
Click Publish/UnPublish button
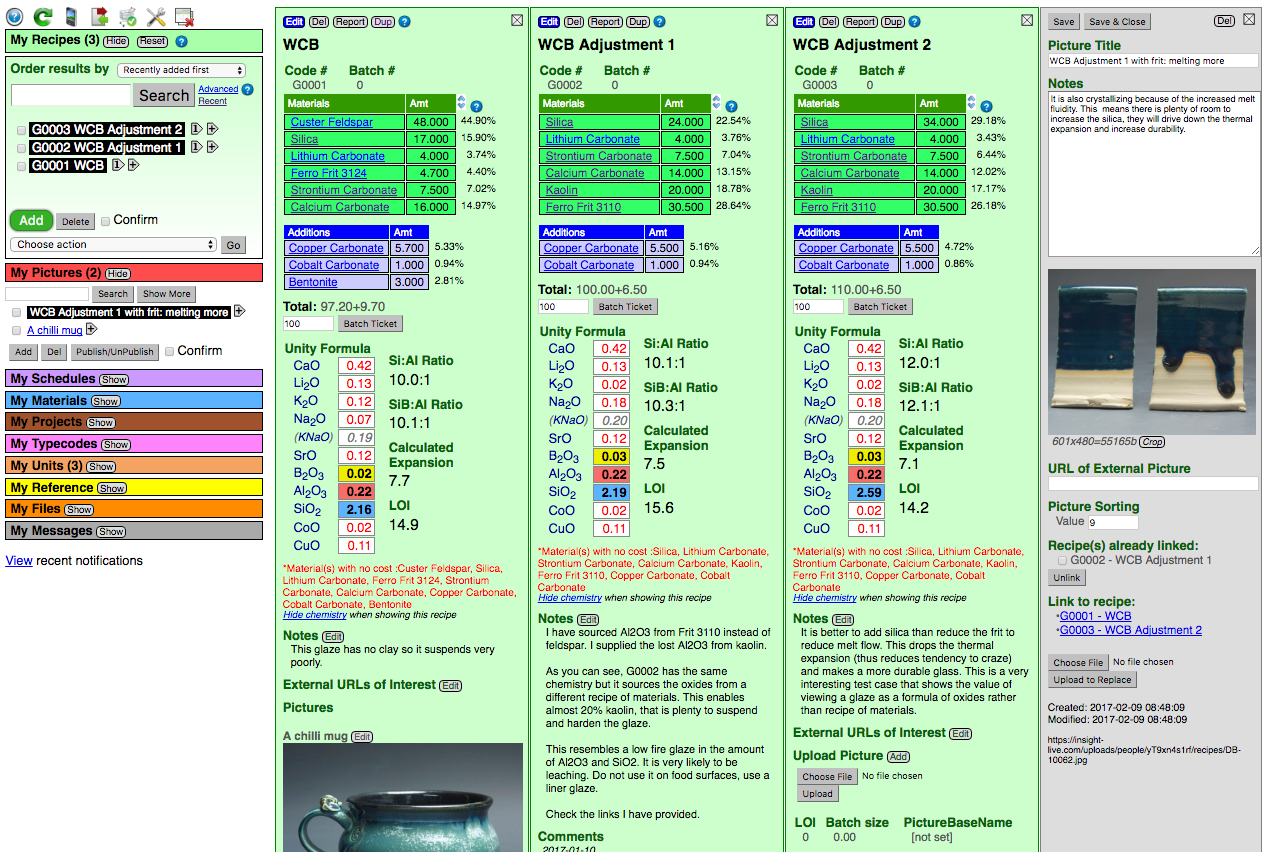(115, 352)
